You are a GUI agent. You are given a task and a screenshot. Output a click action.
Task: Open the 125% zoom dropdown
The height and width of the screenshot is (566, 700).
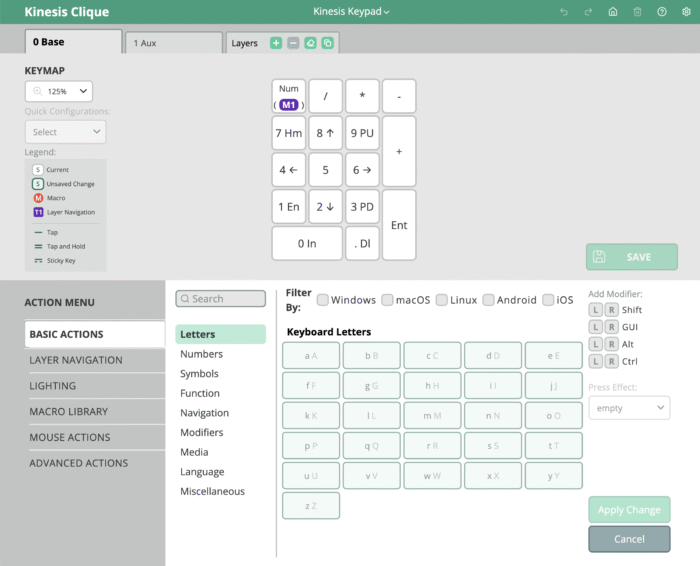click(59, 92)
